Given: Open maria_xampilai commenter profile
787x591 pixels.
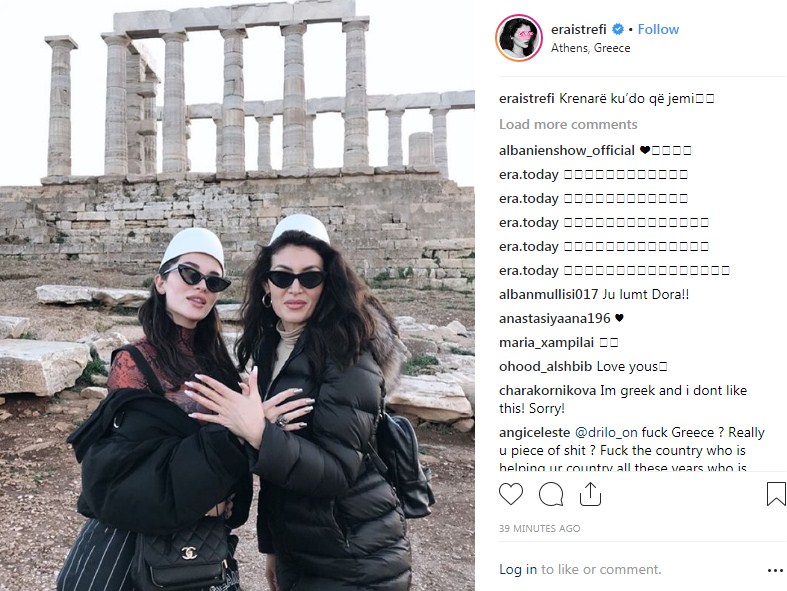Looking at the screenshot, I should (546, 342).
